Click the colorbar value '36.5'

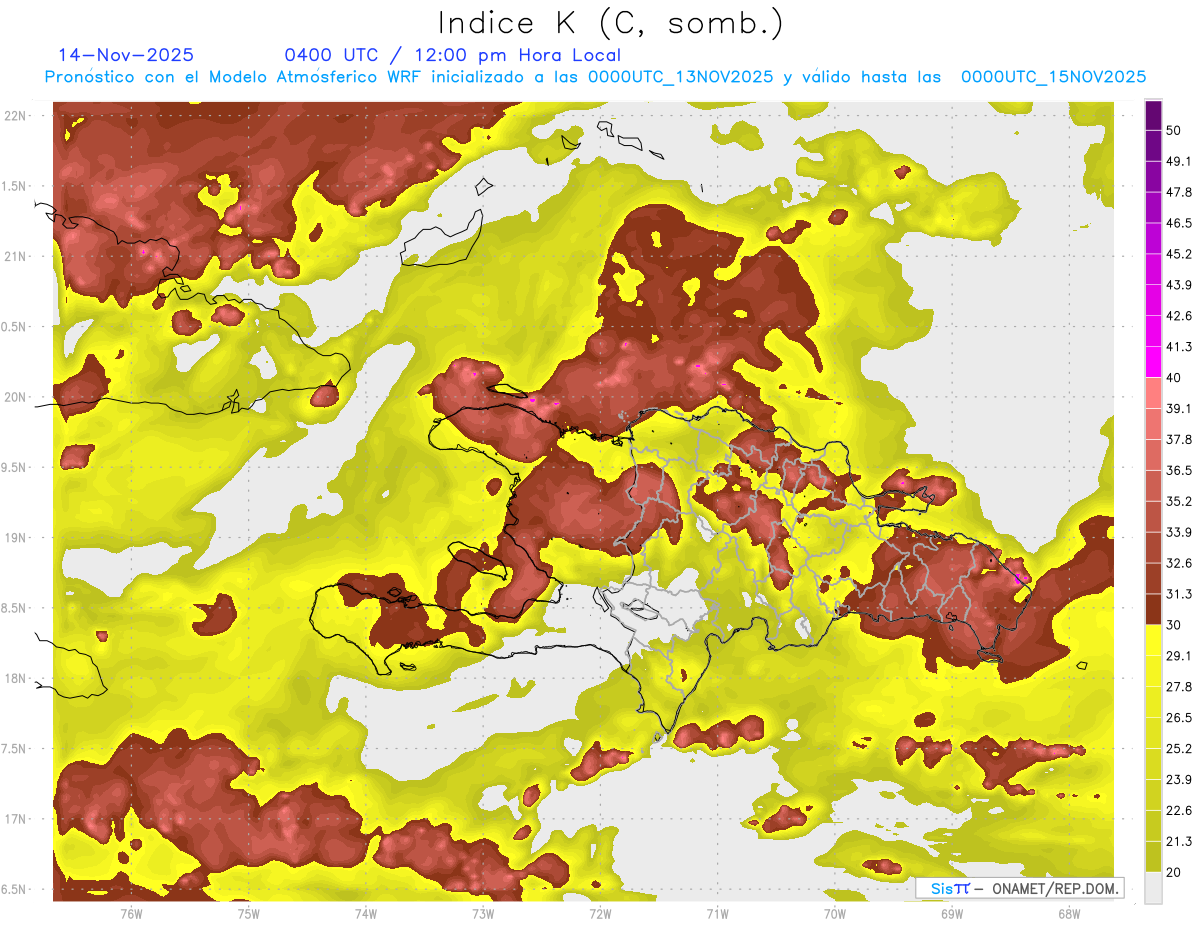(x=1179, y=470)
